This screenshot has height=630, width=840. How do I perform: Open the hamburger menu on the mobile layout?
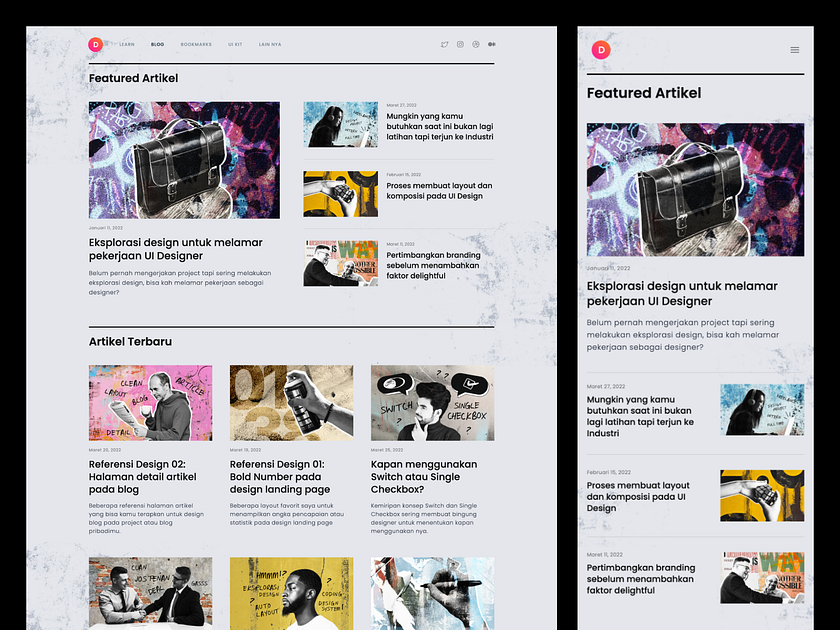(x=794, y=49)
